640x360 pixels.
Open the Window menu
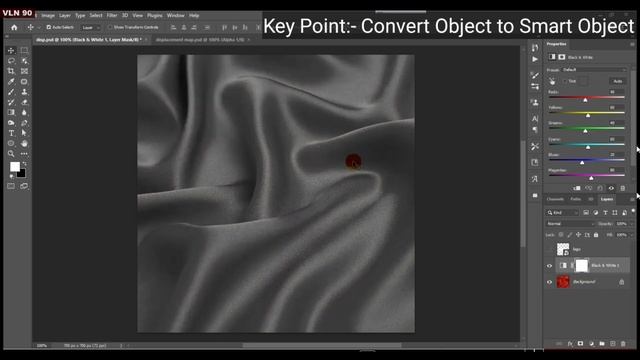[x=176, y=16]
